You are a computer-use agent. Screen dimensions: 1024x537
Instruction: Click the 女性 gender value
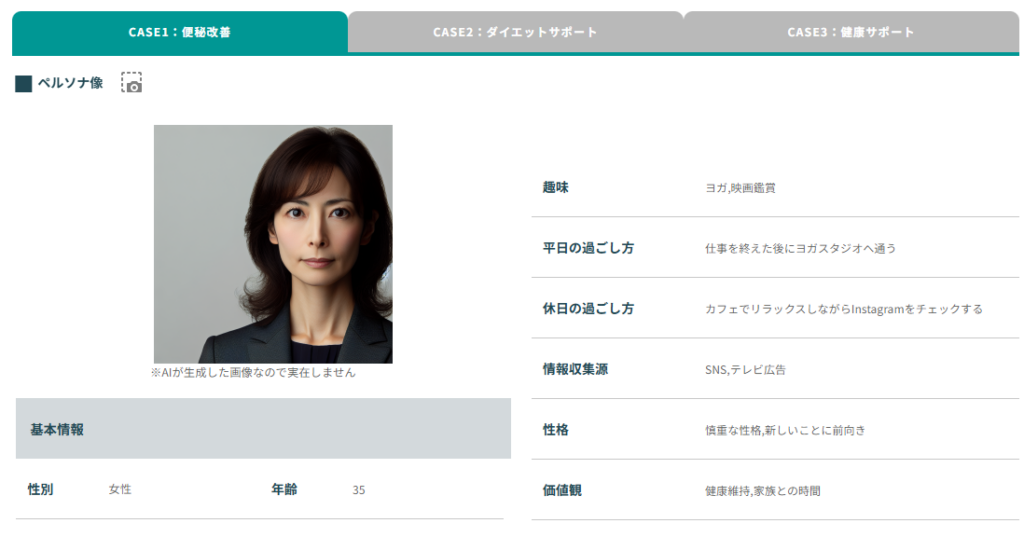[x=120, y=489]
